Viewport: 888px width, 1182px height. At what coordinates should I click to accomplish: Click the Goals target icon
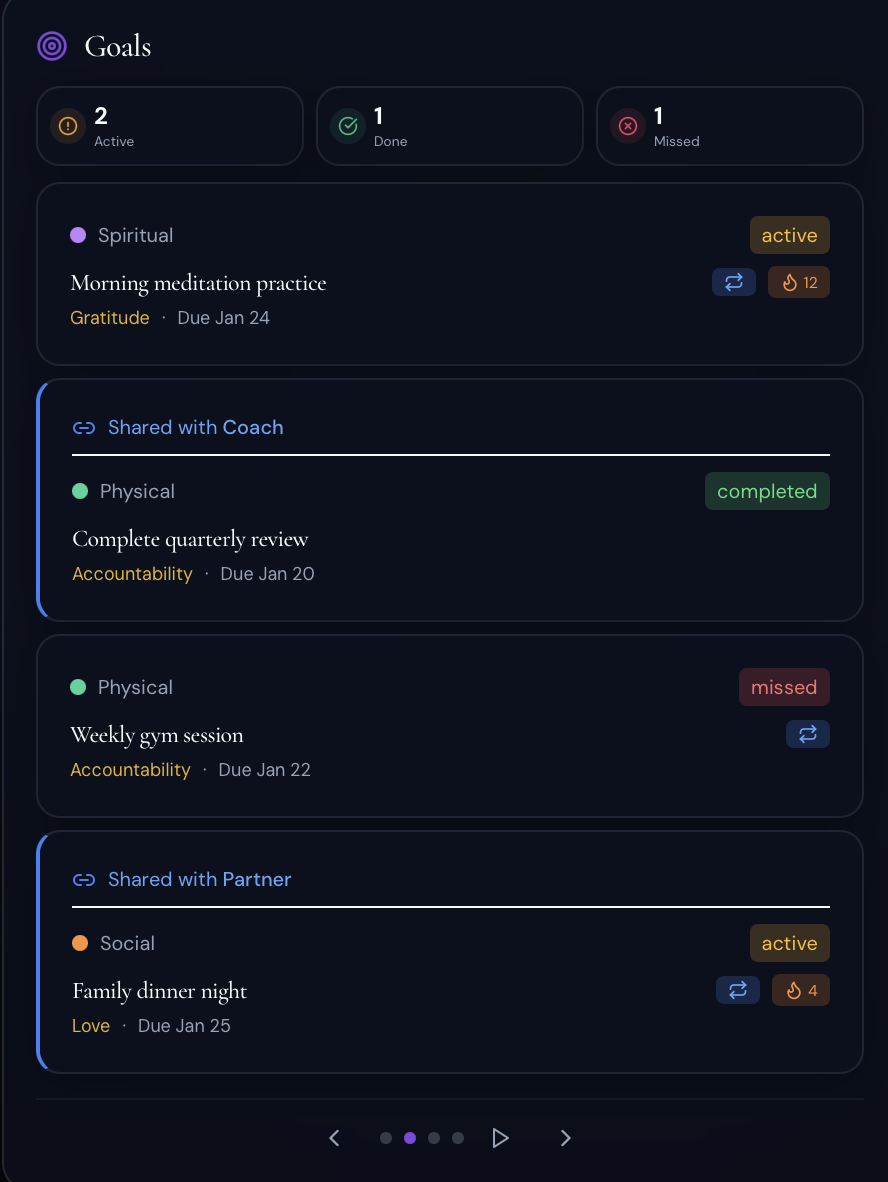tap(52, 46)
